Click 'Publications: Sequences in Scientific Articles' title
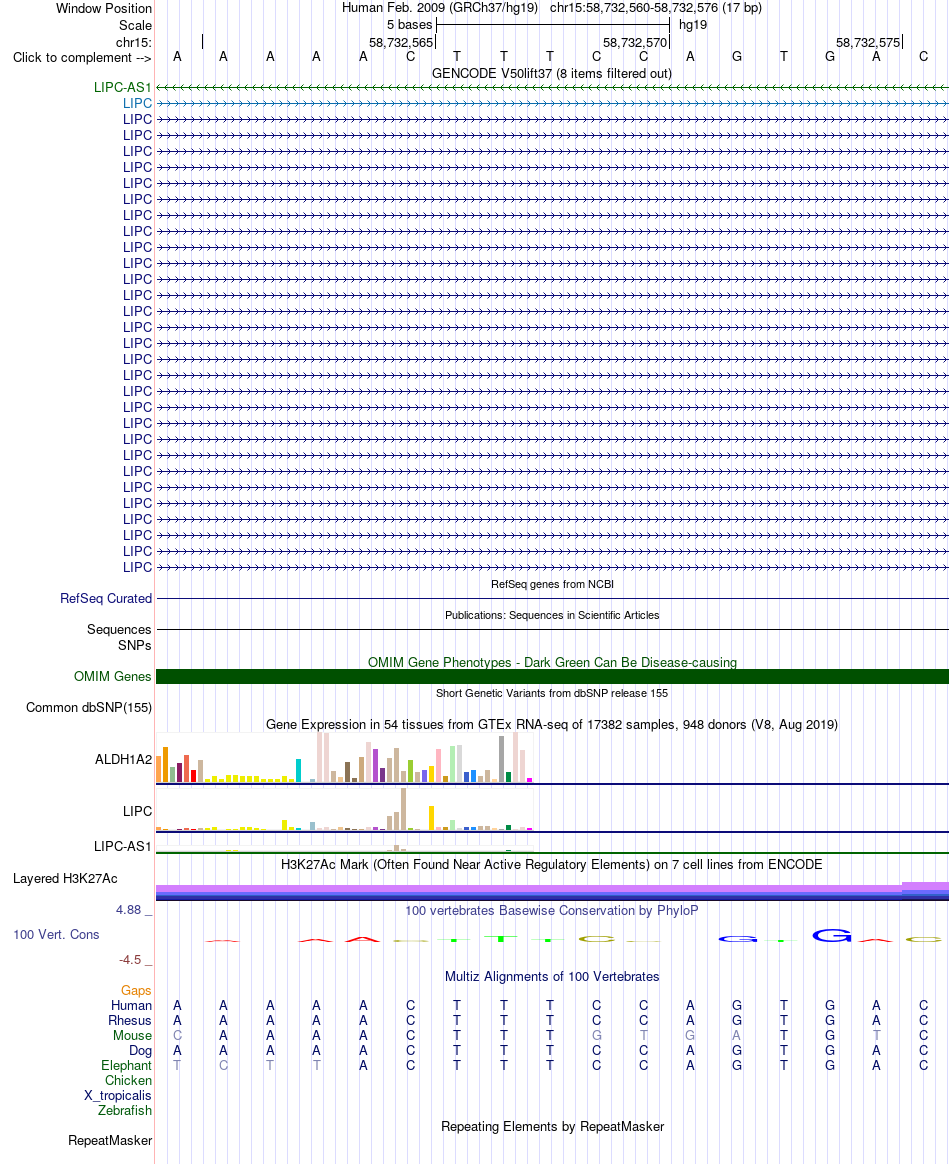950x1164 pixels. pyautogui.click(x=552, y=615)
